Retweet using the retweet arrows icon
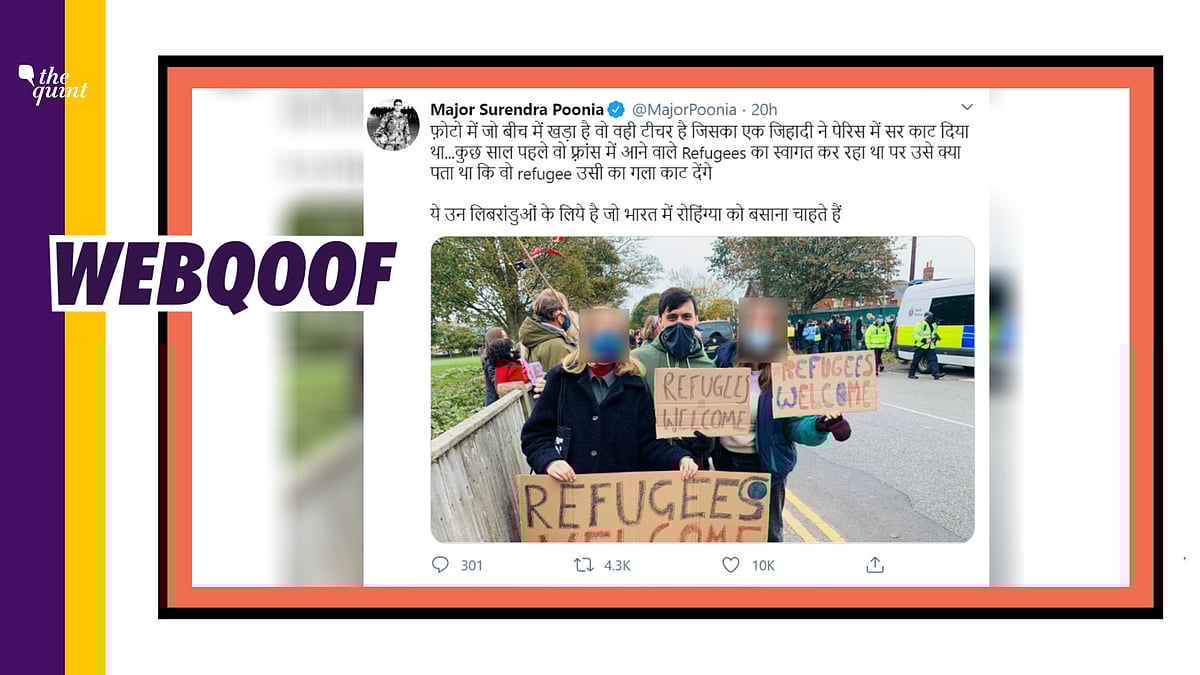The image size is (1200, 675). point(583,565)
